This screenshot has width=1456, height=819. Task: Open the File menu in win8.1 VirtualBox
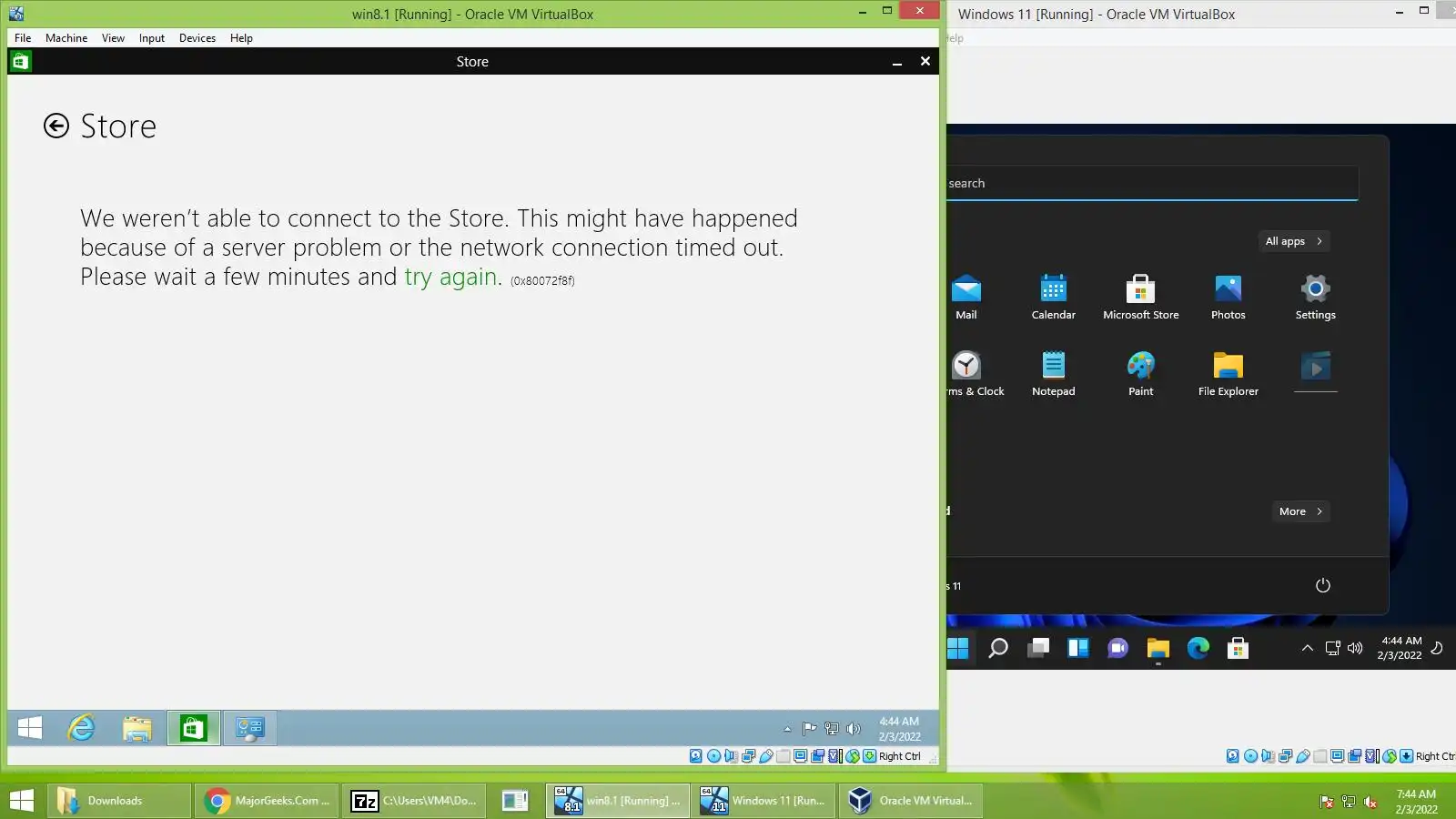[x=23, y=38]
